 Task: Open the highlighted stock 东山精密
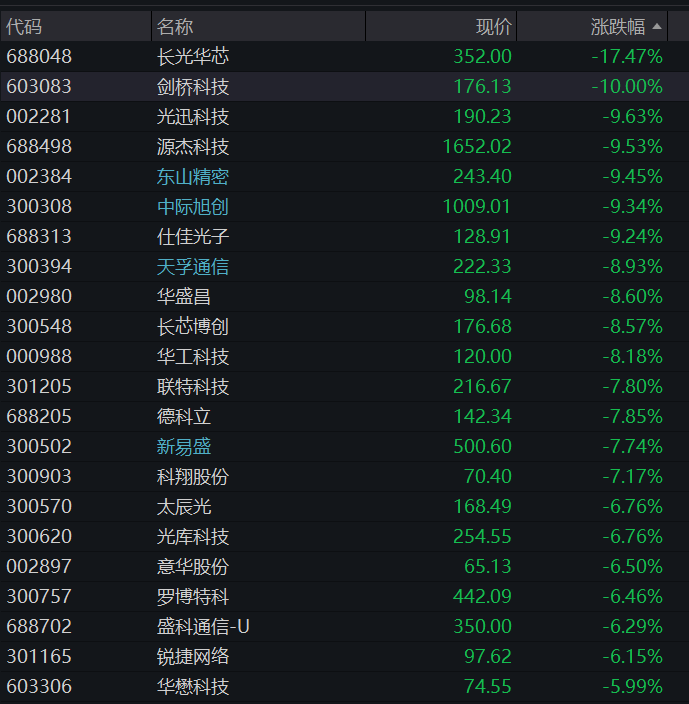point(193,176)
